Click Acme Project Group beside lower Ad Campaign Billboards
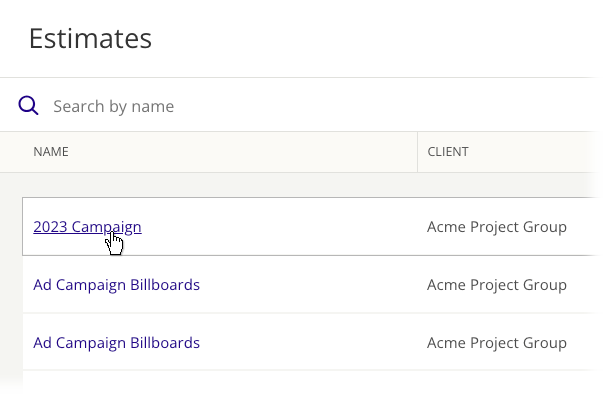 497,343
